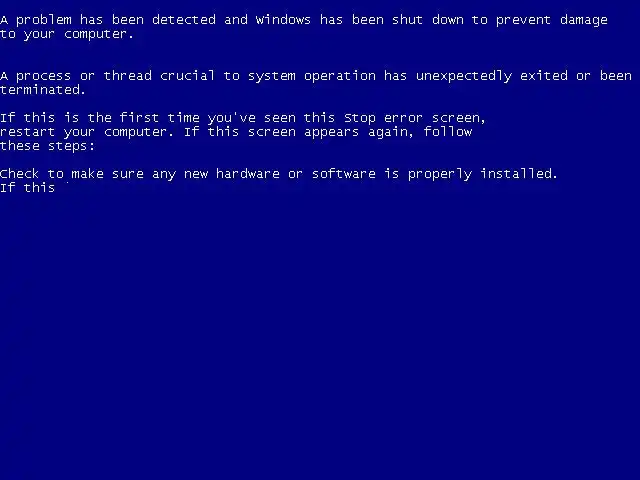Screen dimensions: 640x480
Task: Click the word 'Check' starting fourth paragraph
Action: point(20,173)
